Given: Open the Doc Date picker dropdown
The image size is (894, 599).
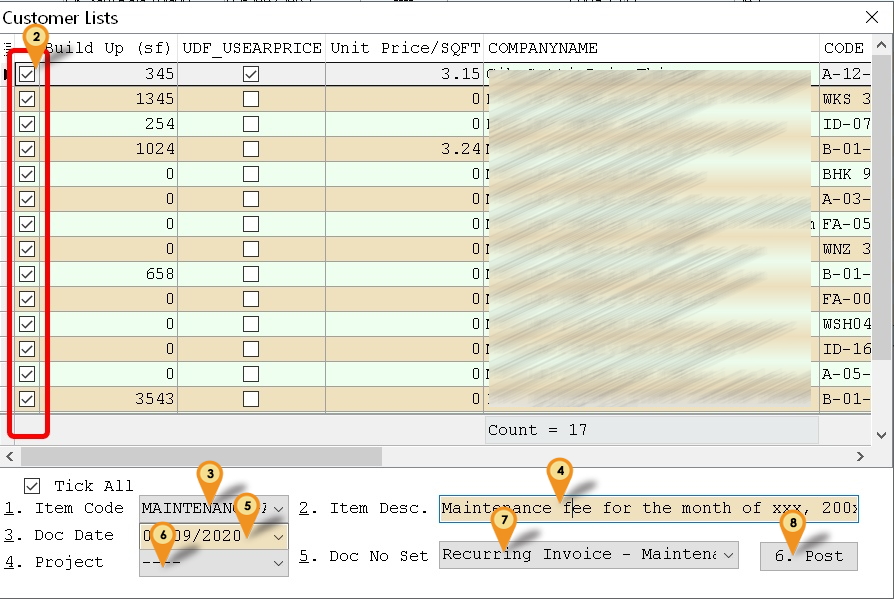Looking at the screenshot, I should (277, 536).
